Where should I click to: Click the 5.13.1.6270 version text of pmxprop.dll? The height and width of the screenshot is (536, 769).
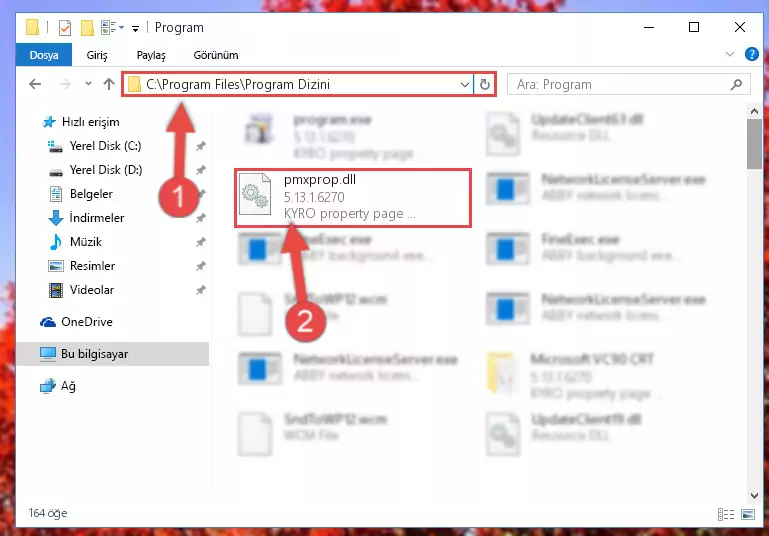[x=314, y=197]
